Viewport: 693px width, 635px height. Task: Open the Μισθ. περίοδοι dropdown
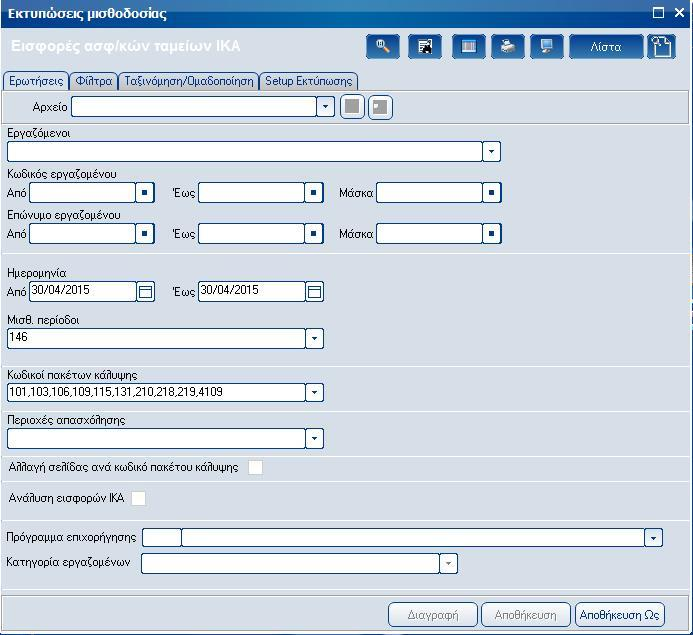click(x=314, y=338)
